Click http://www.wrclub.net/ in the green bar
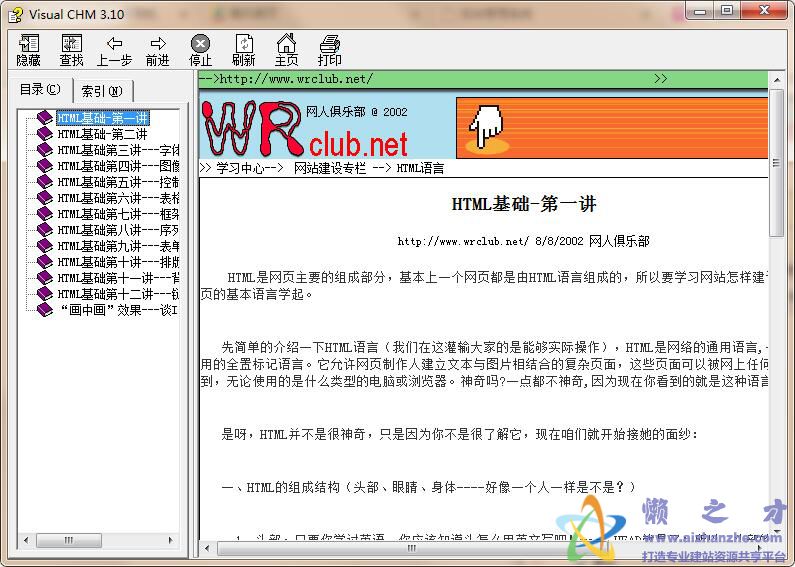 coord(296,79)
